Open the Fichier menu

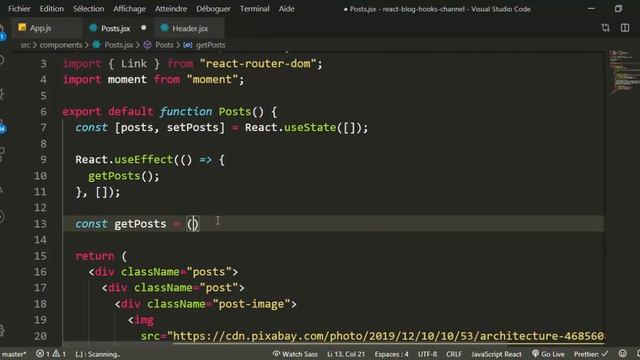tap(19, 9)
